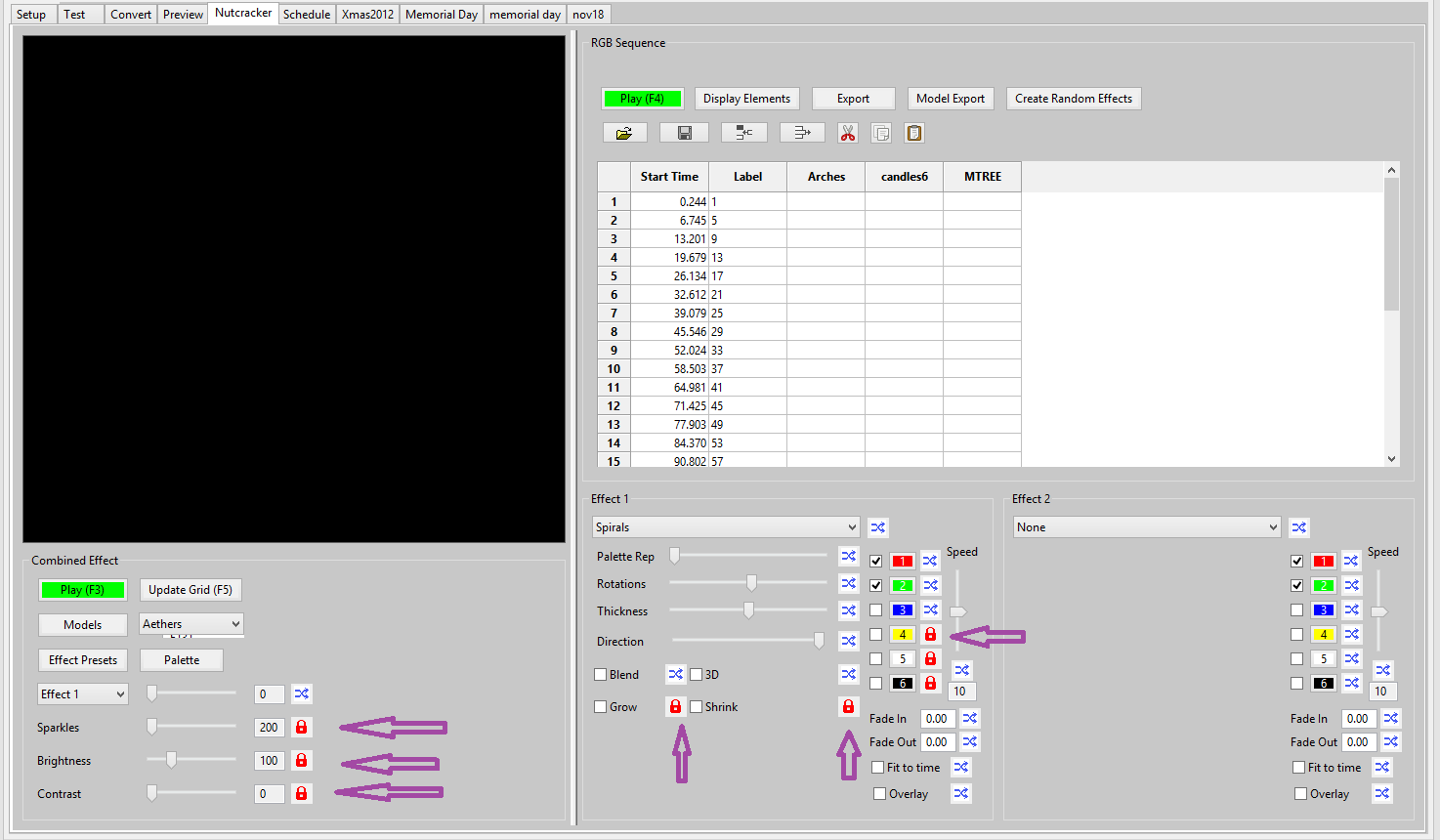1440x840 pixels.
Task: Click the sequence grid scroll down arrow
Action: pyautogui.click(x=1391, y=459)
